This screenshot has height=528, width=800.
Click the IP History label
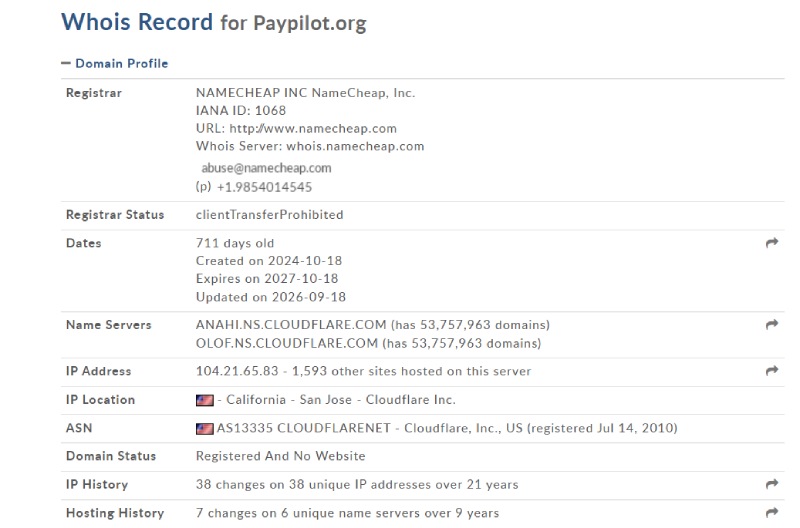[97, 485]
